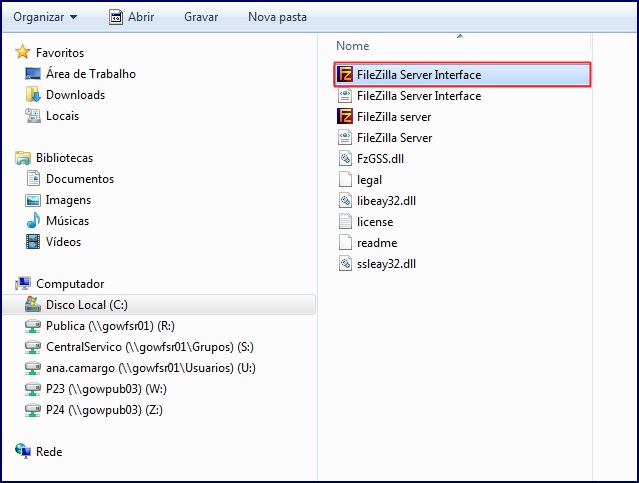Screen dimensions: 639x483
Task: Click the readme file icon
Action: tap(345, 243)
